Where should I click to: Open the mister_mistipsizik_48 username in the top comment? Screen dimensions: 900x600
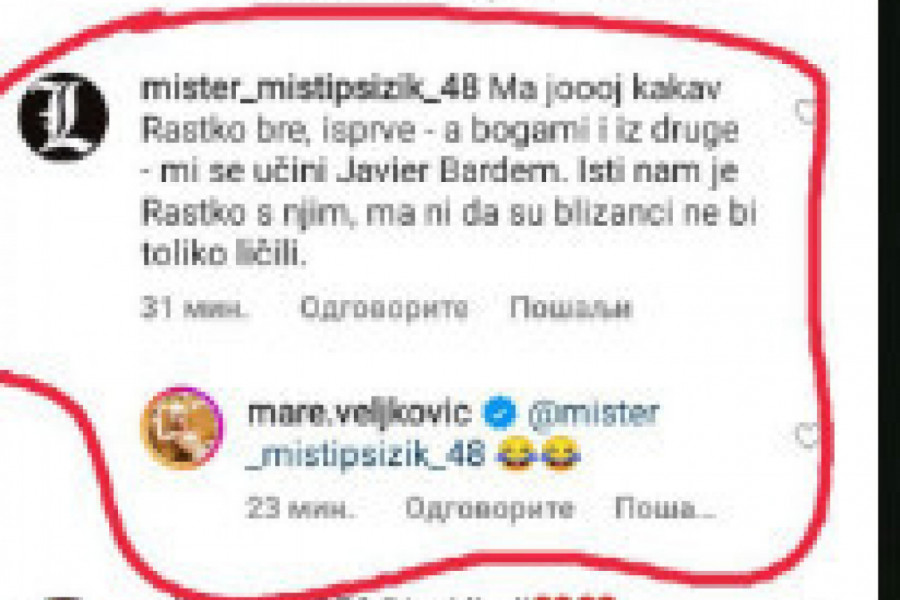[309, 90]
